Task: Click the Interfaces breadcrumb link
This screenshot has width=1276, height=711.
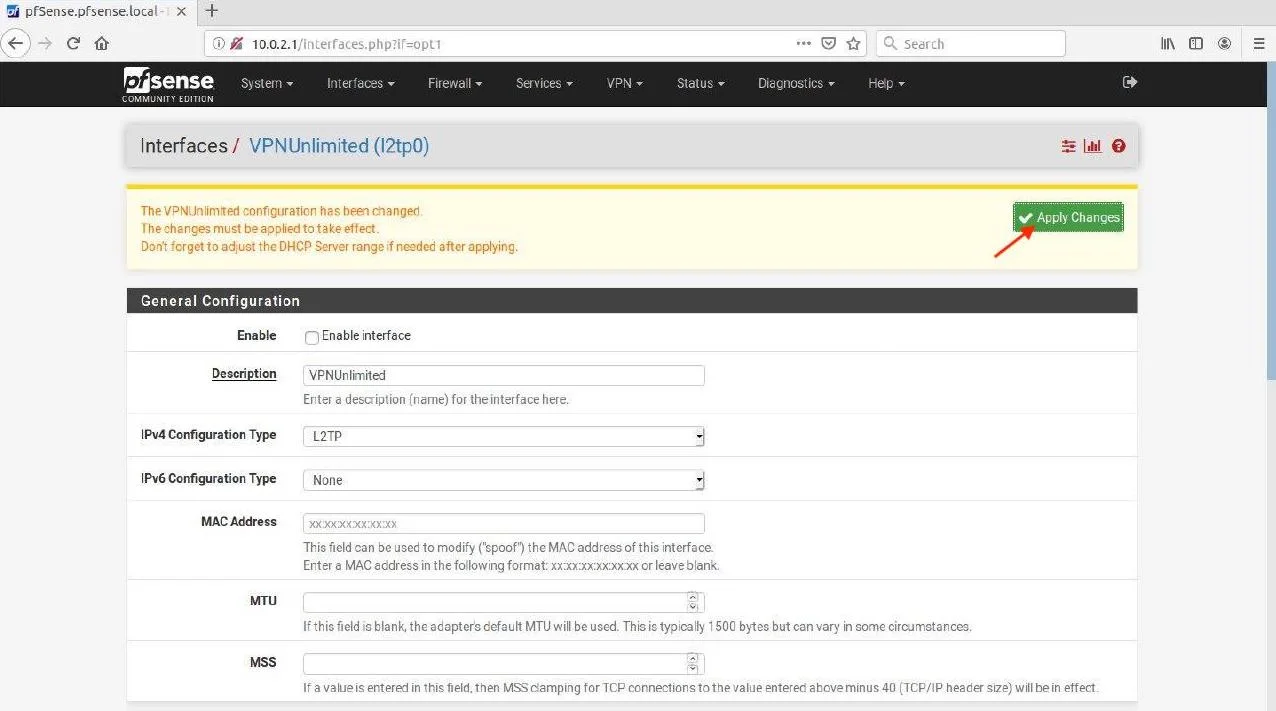Action: [x=184, y=146]
